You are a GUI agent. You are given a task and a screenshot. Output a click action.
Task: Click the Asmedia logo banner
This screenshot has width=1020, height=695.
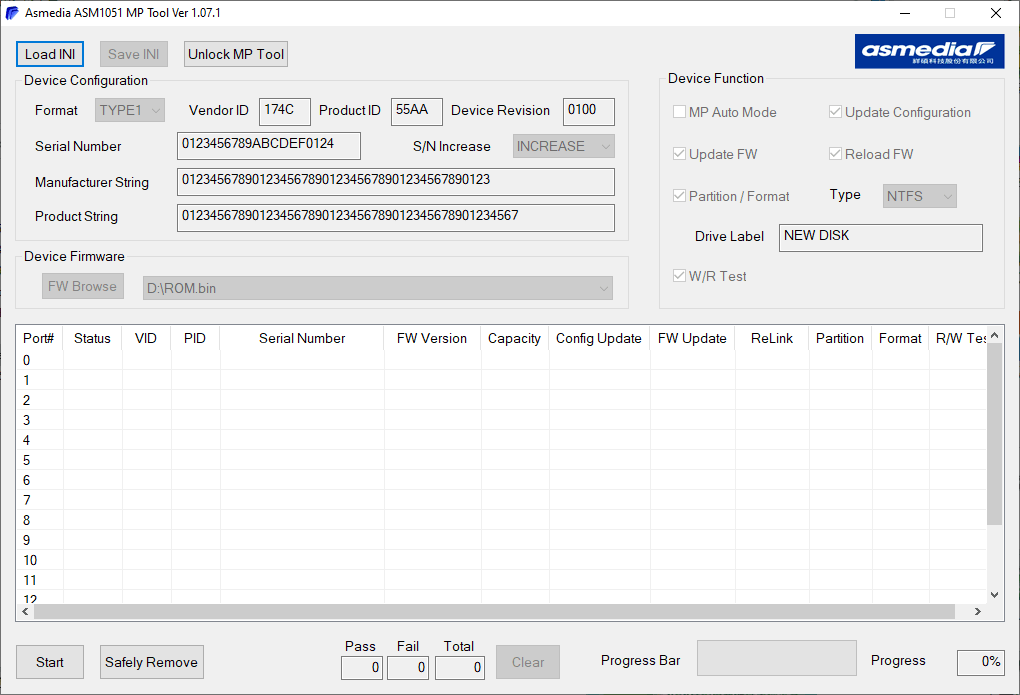[x=929, y=51]
